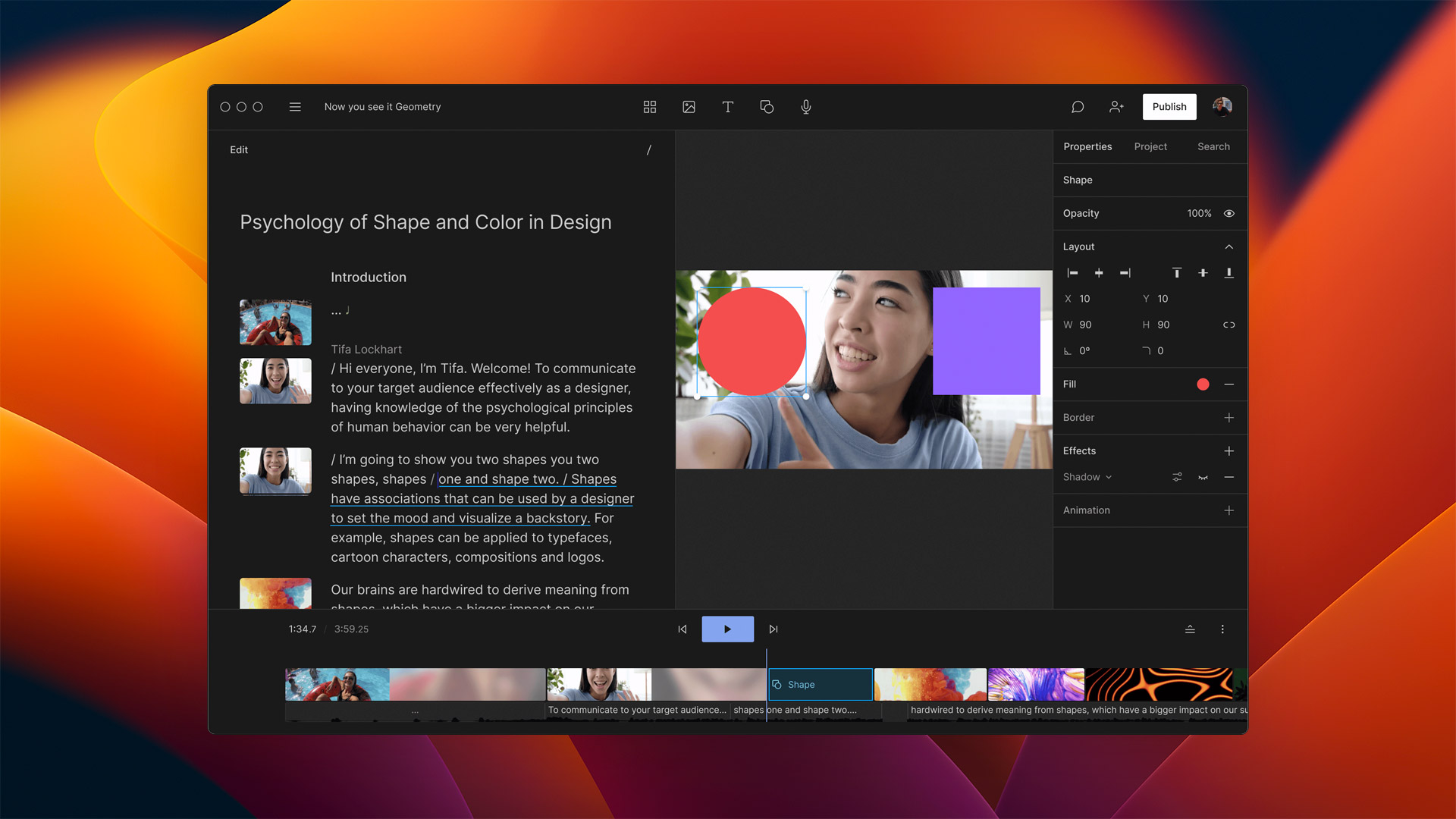Toggle the W/H proportion link icon
The width and height of the screenshot is (1456, 819).
pos(1228,325)
